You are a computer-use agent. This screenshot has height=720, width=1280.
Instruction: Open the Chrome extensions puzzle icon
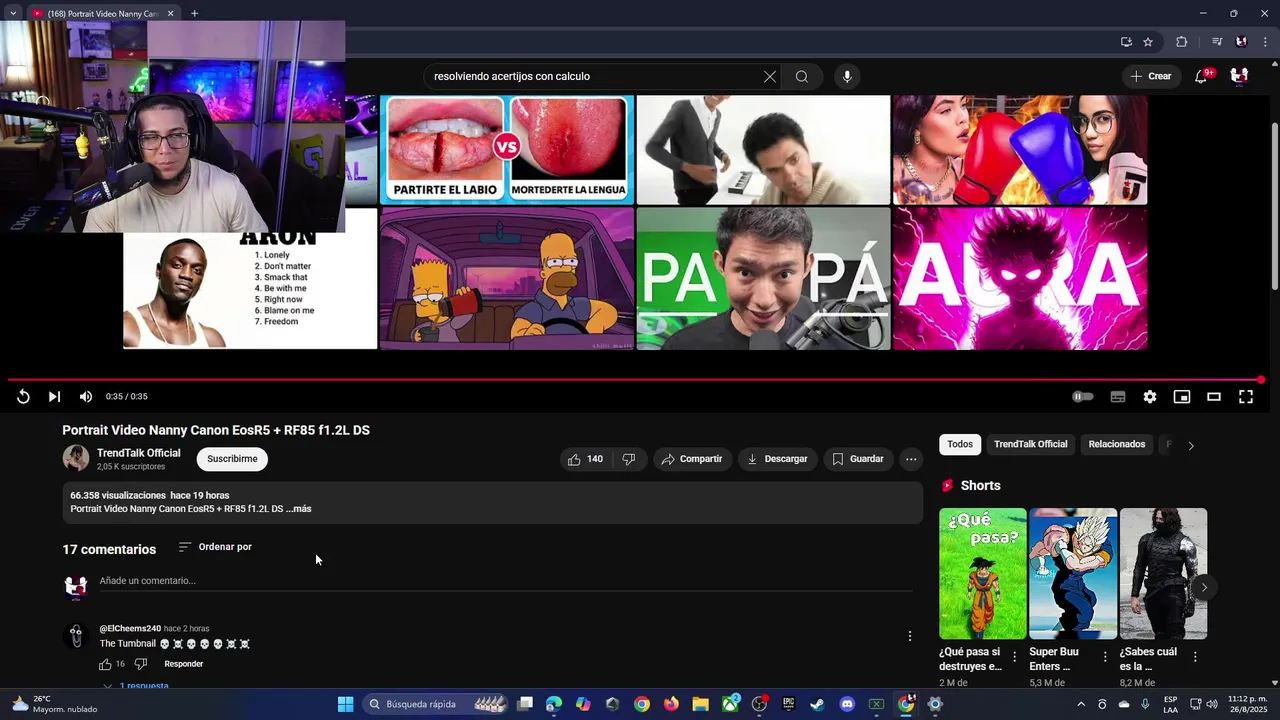point(1182,42)
